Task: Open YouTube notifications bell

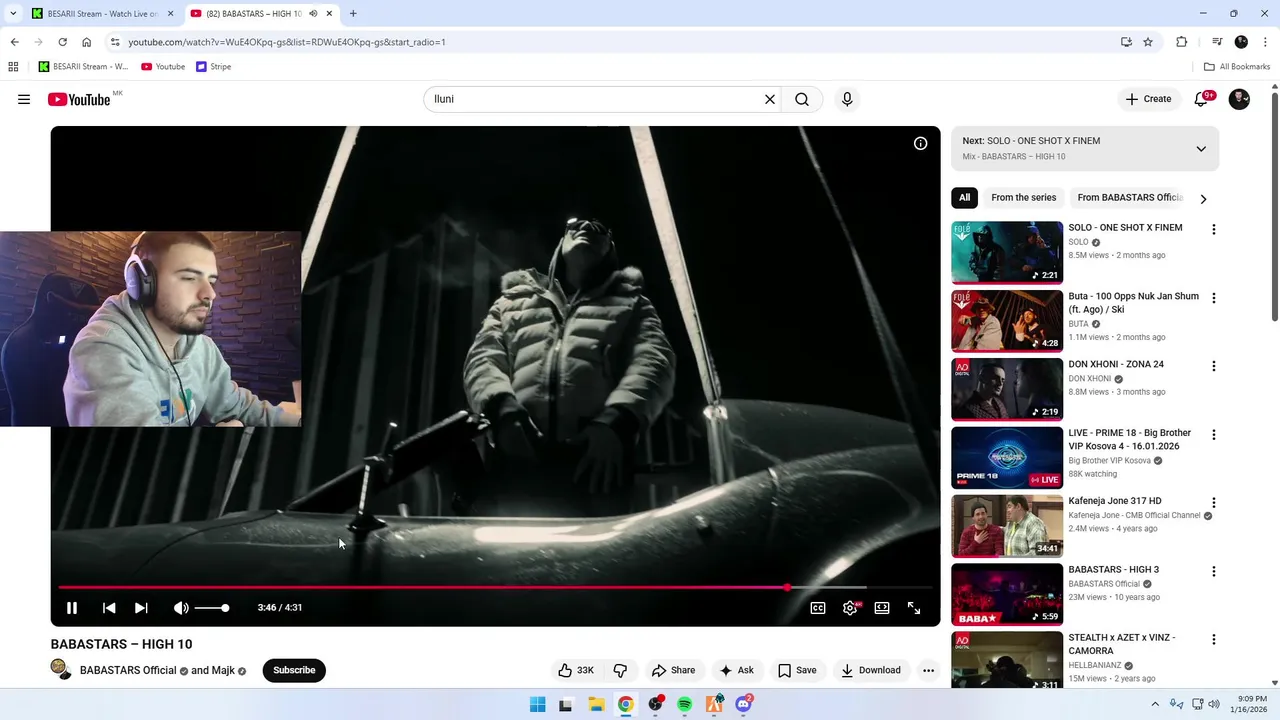Action: click(1202, 99)
